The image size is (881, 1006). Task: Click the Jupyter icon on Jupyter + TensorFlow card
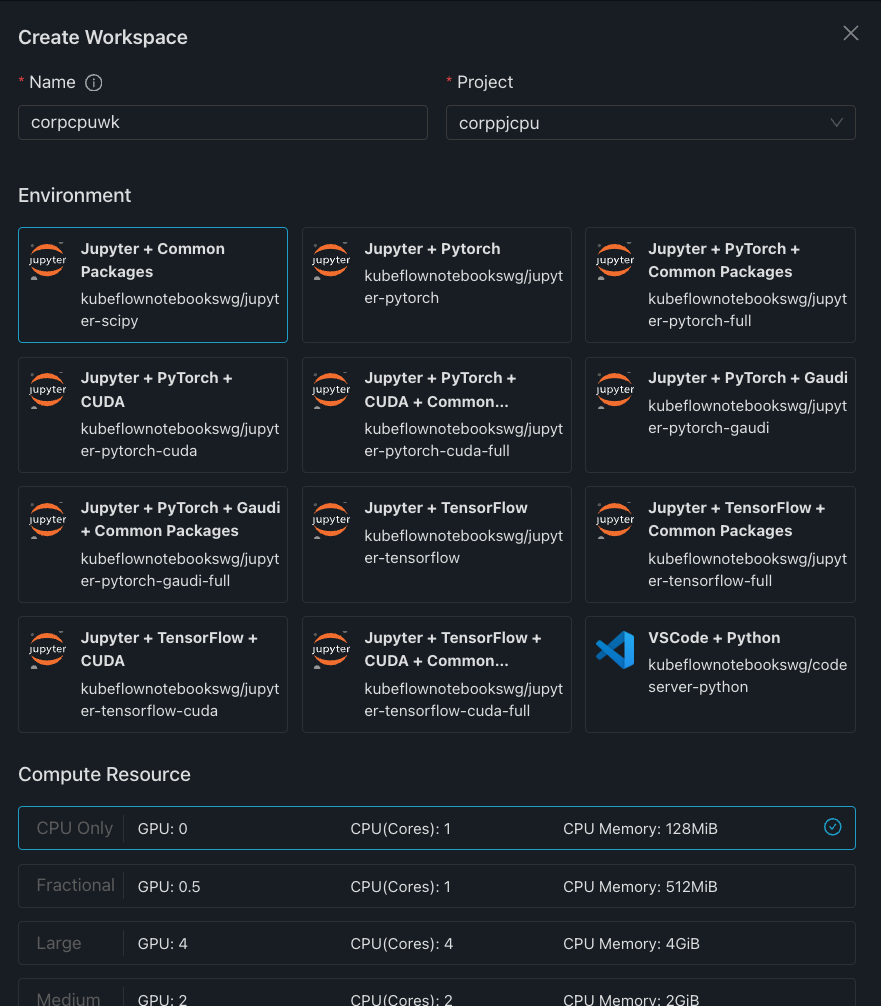click(x=330, y=520)
